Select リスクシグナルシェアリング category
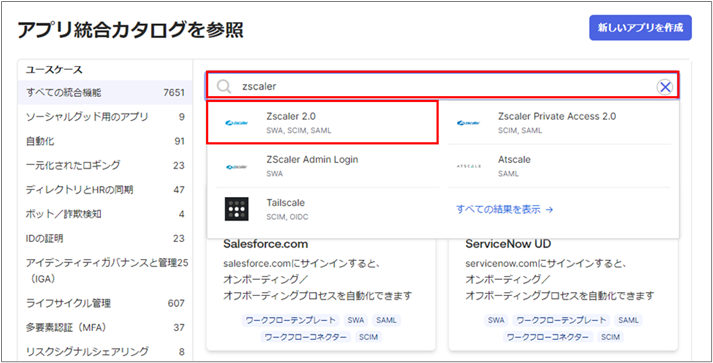The image size is (713, 363). tap(105, 352)
